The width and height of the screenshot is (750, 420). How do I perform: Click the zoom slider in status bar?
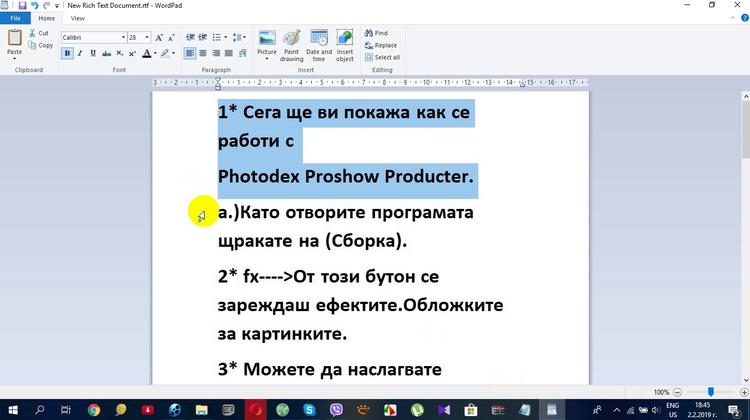point(711,392)
